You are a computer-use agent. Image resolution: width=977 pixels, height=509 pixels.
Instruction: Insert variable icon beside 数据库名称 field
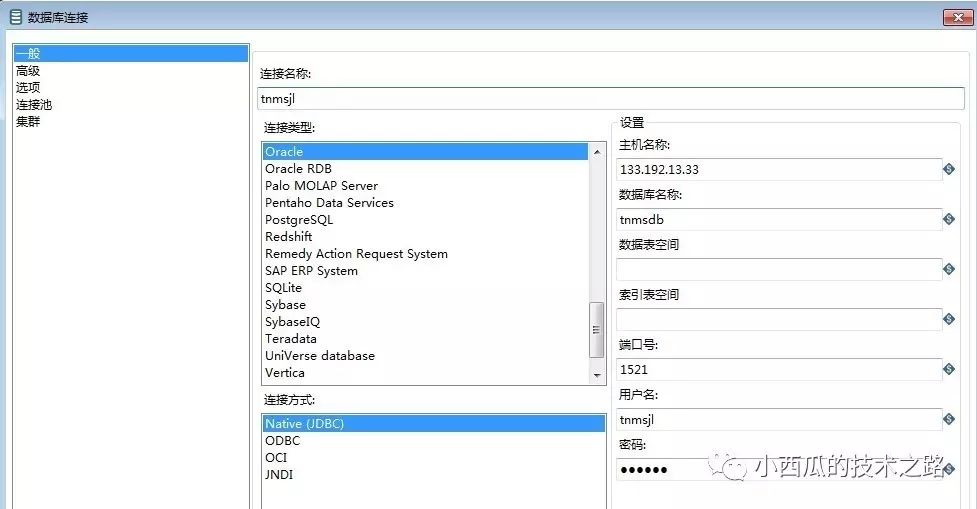point(949,219)
